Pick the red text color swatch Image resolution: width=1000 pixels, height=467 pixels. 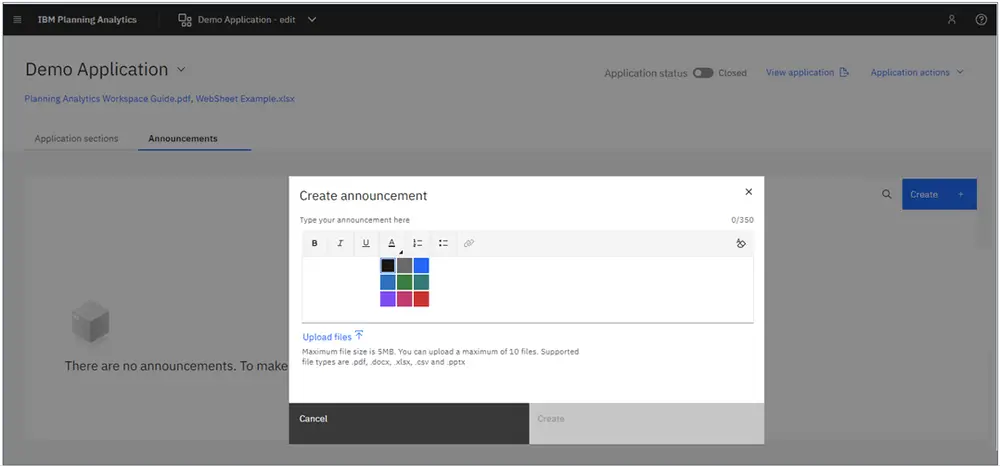coord(421,299)
